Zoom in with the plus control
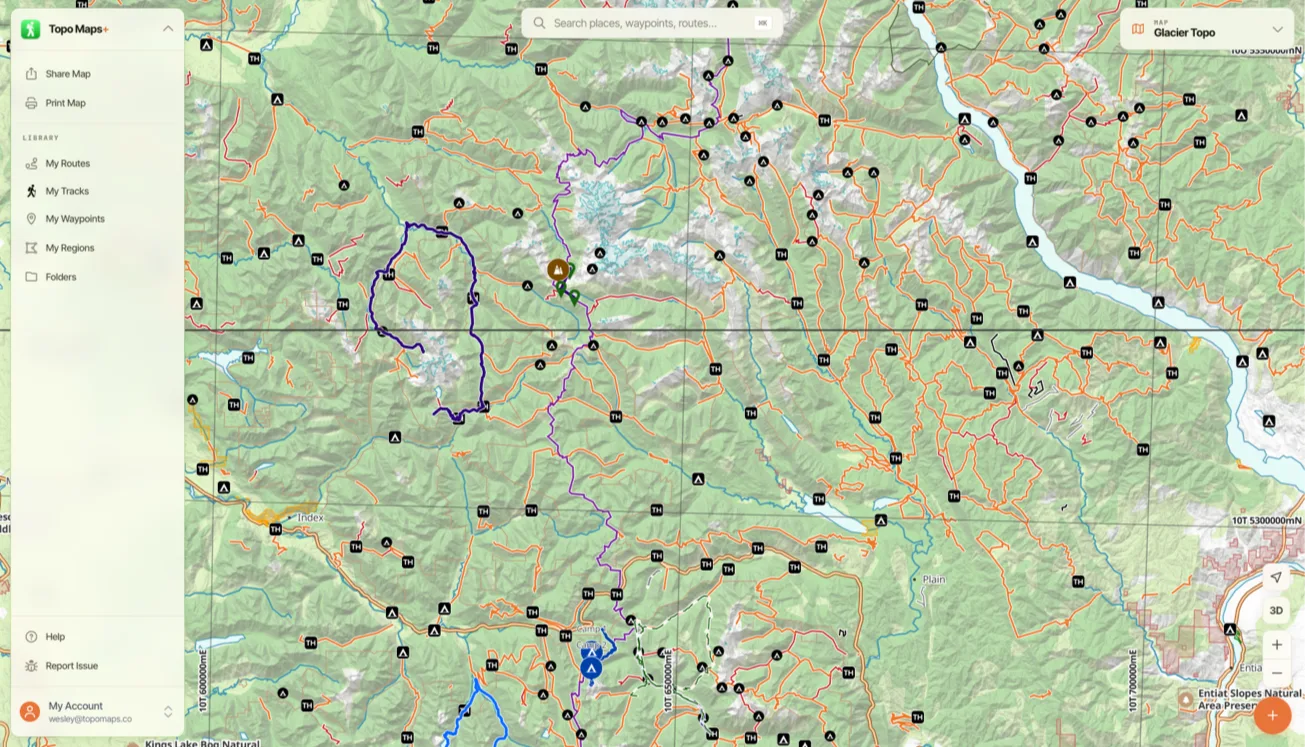This screenshot has width=1305, height=747. click(1276, 645)
